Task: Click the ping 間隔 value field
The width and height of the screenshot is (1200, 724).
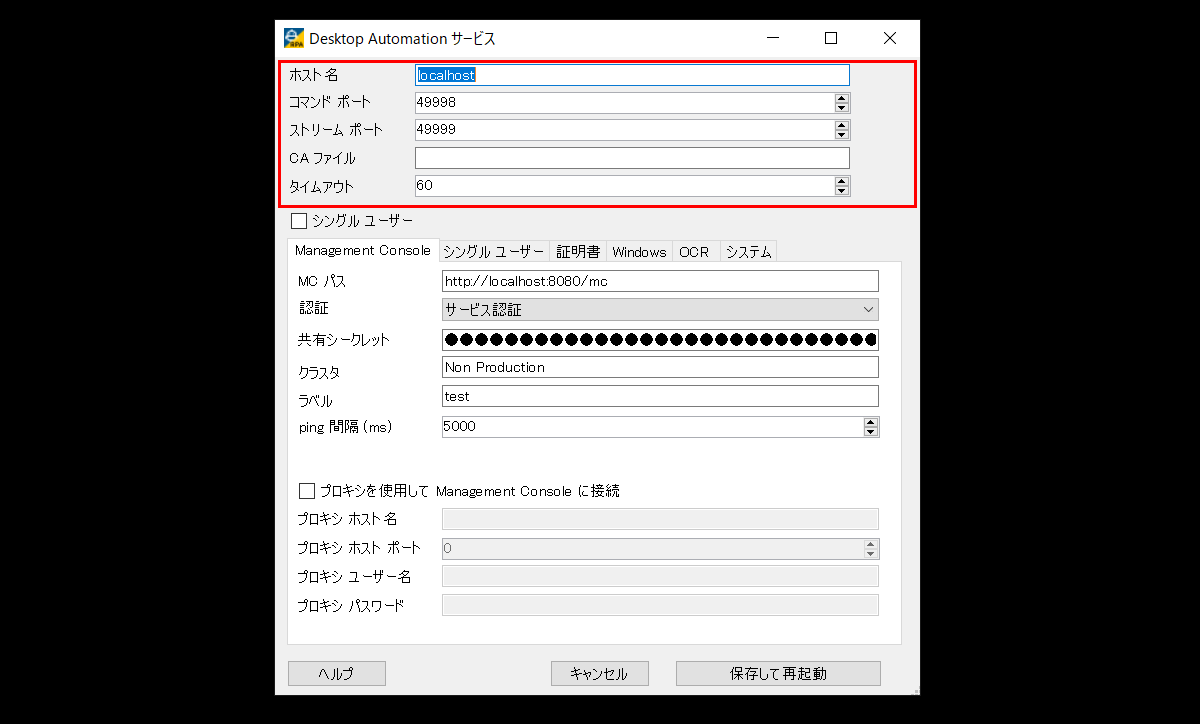Action: click(x=653, y=427)
